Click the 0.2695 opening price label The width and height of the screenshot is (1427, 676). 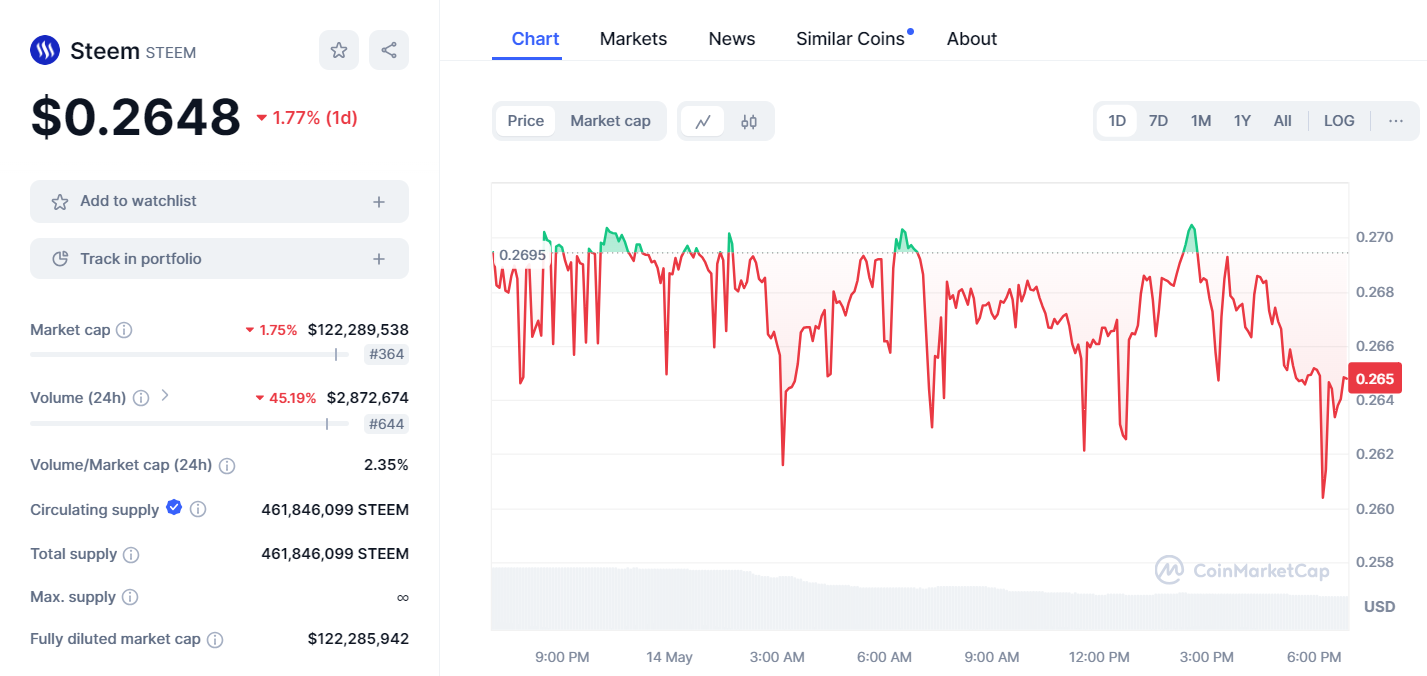click(x=522, y=255)
